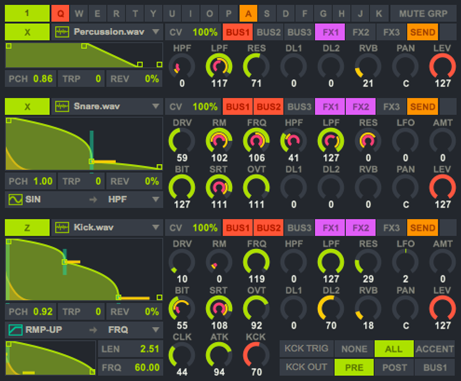Click the FRQ 60.00 field
The width and height of the screenshot is (461, 381).
[130, 367]
